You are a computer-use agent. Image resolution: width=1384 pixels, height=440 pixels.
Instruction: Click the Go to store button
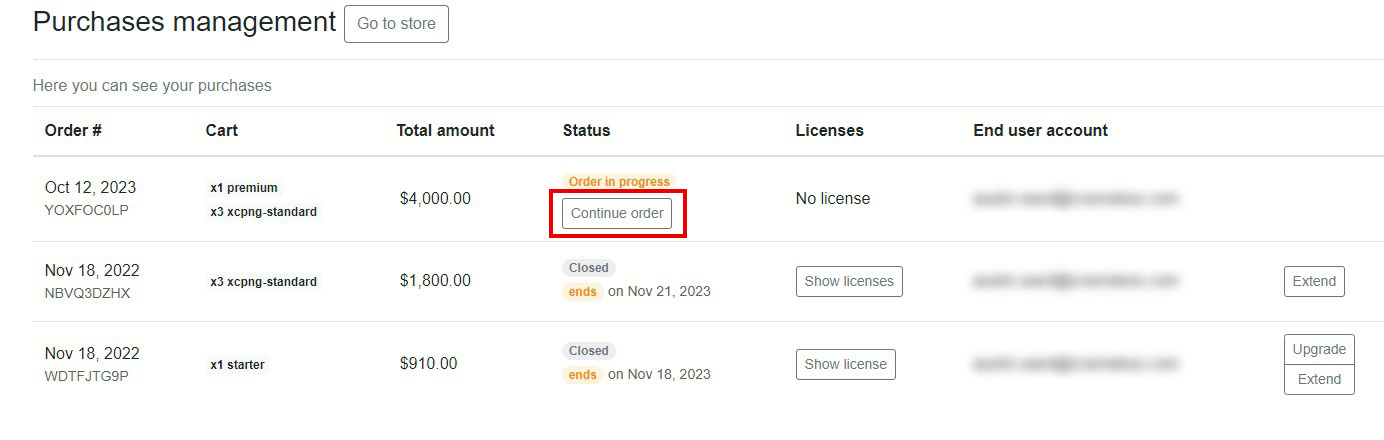[396, 24]
